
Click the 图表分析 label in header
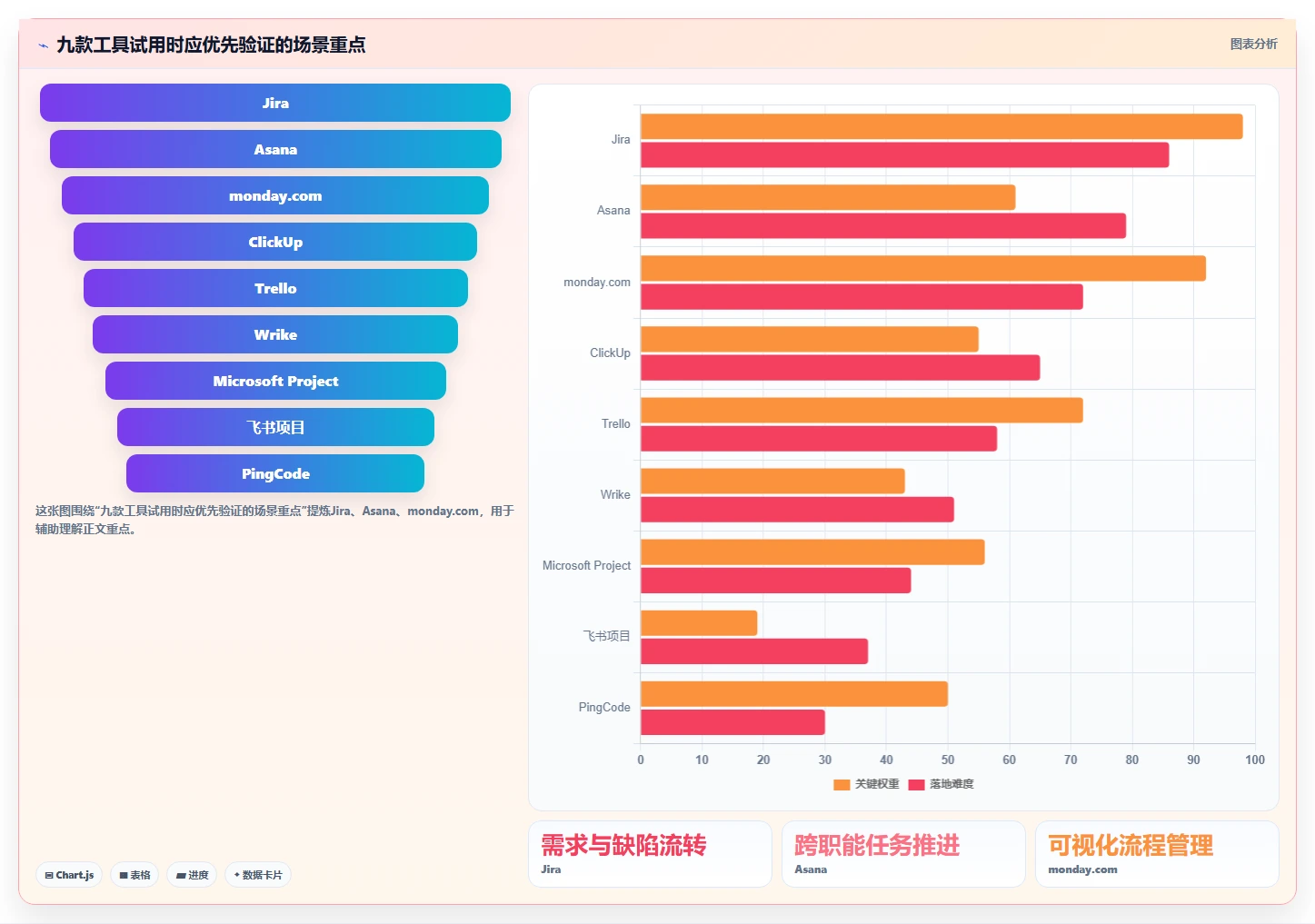point(1253,44)
